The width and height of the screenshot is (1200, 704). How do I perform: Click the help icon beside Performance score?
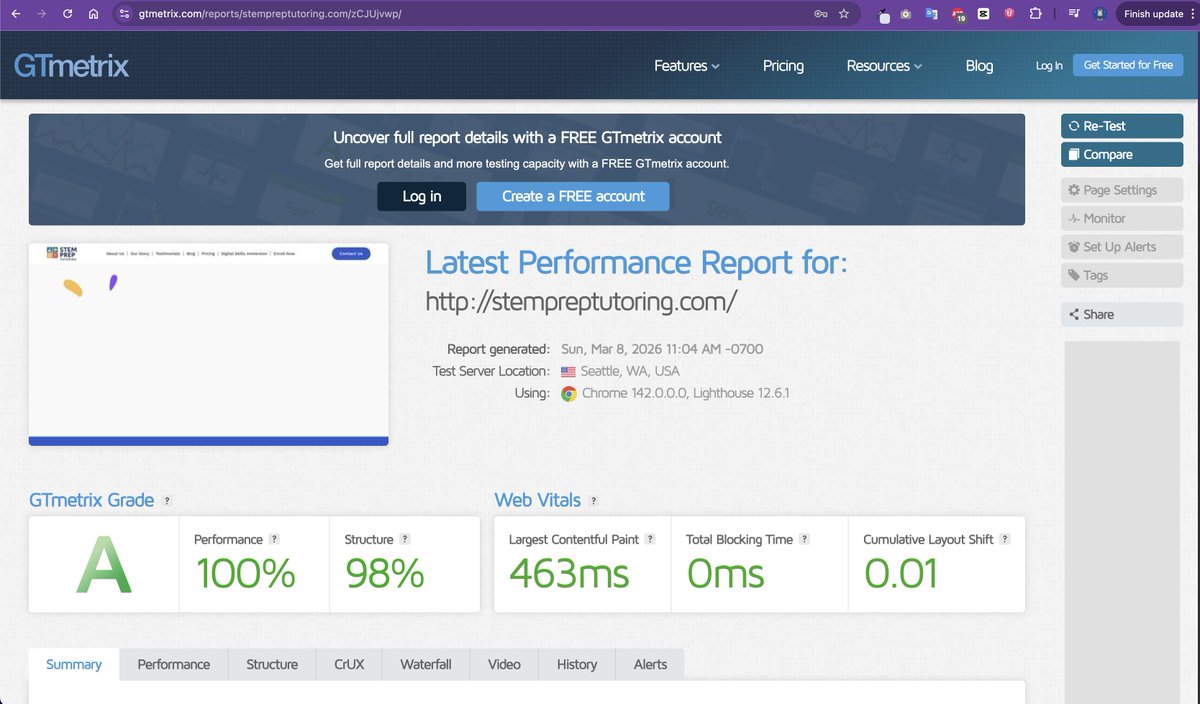pyautogui.click(x=274, y=539)
